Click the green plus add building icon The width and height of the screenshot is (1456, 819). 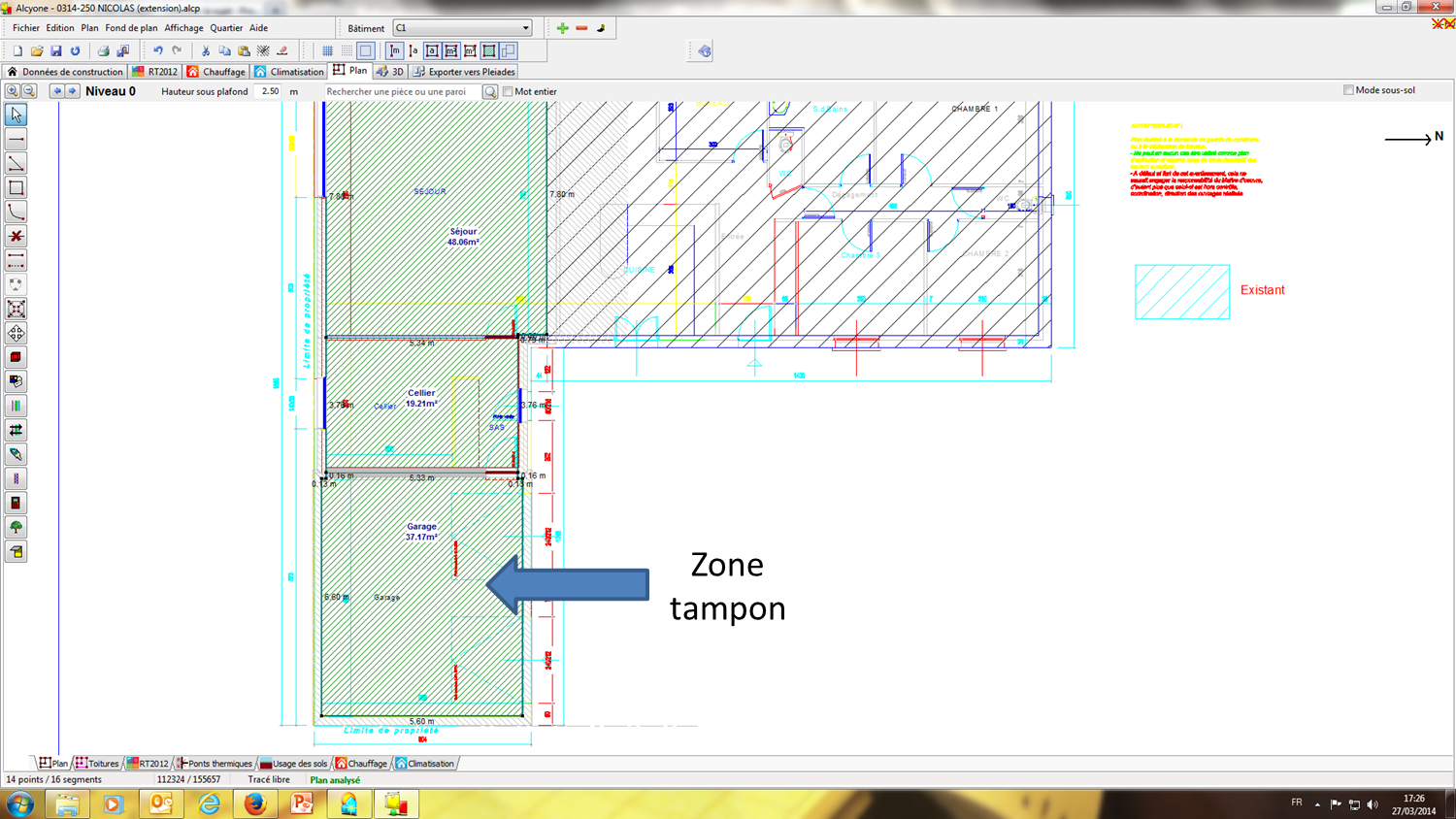coord(562,28)
